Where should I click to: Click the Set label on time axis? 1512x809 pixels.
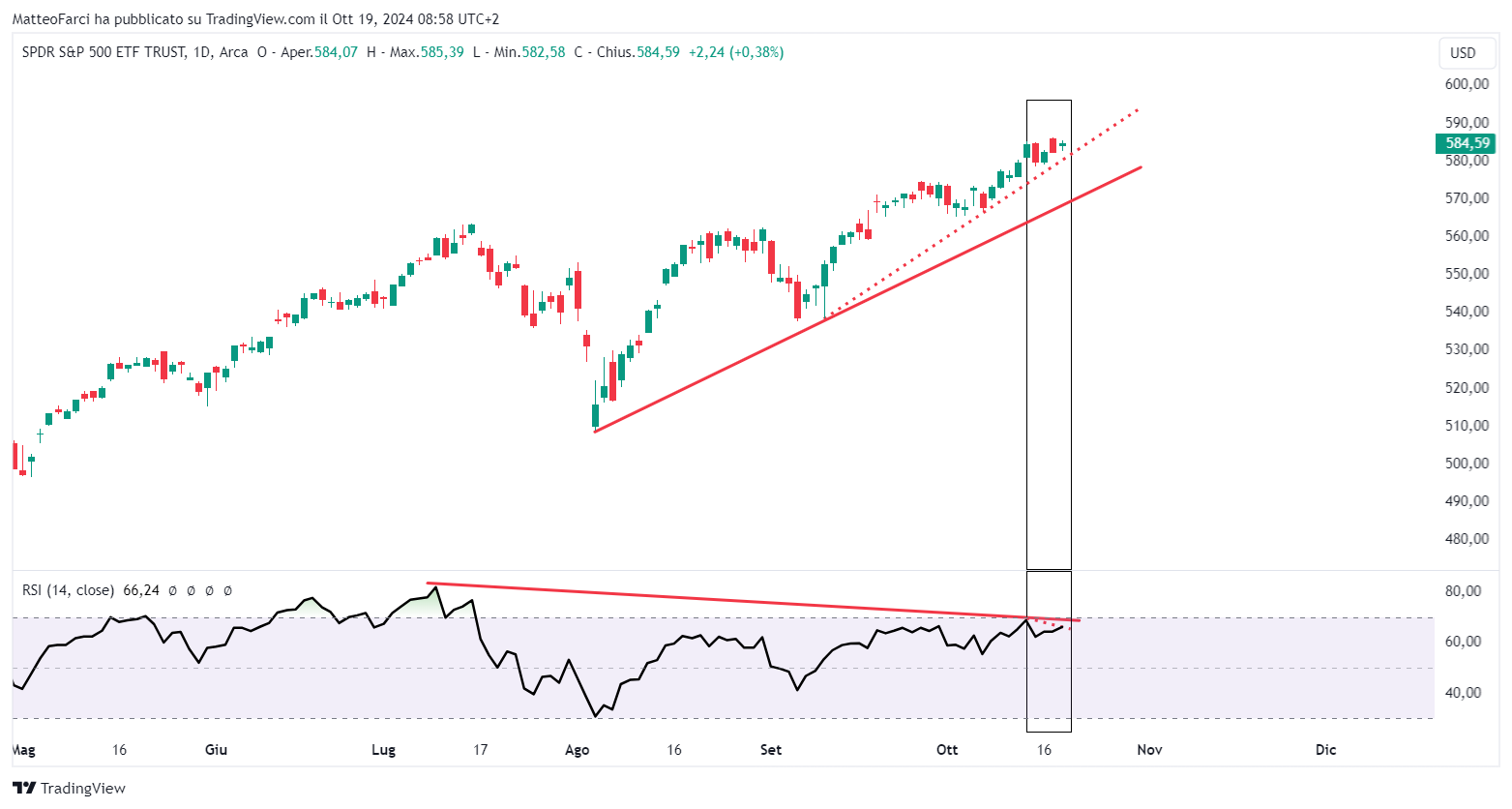[x=771, y=750]
